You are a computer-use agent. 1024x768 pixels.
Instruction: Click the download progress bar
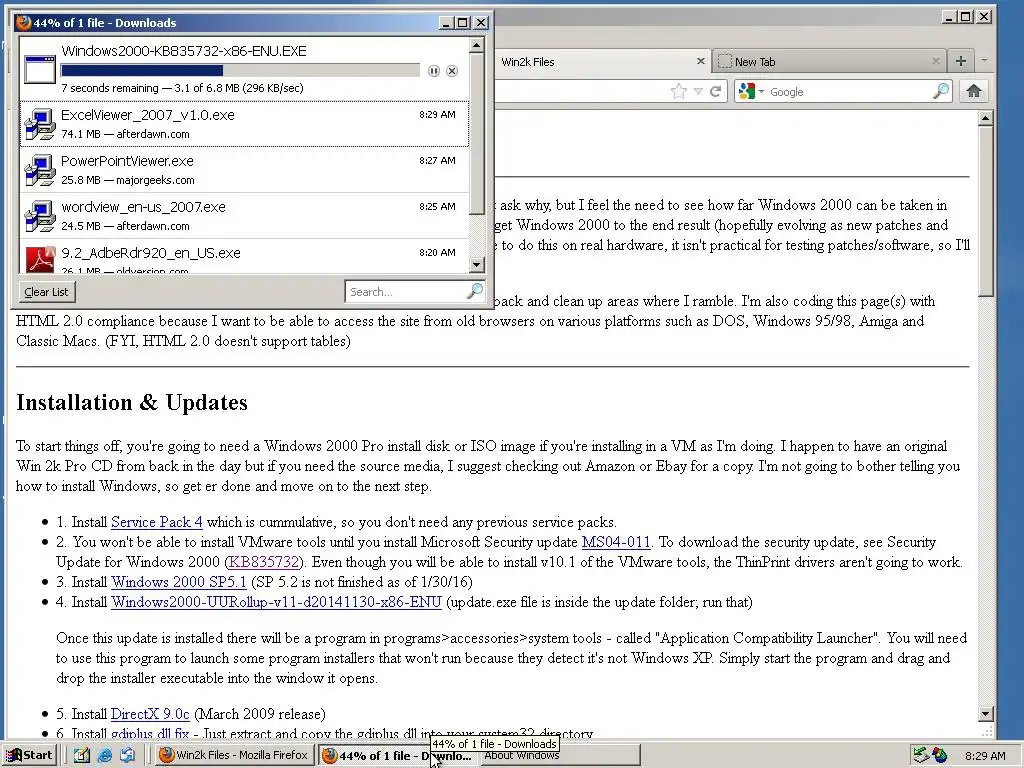click(x=240, y=71)
